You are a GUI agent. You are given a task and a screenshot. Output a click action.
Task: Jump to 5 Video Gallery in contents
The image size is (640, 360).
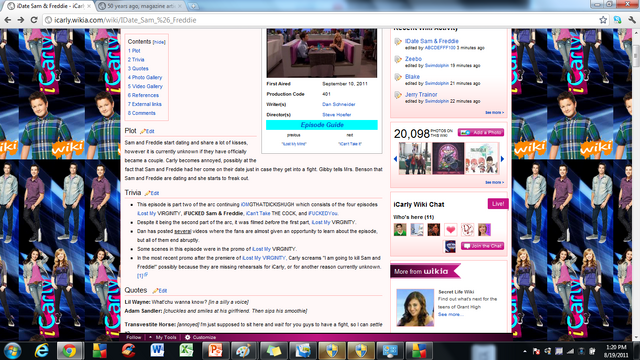pos(145,87)
